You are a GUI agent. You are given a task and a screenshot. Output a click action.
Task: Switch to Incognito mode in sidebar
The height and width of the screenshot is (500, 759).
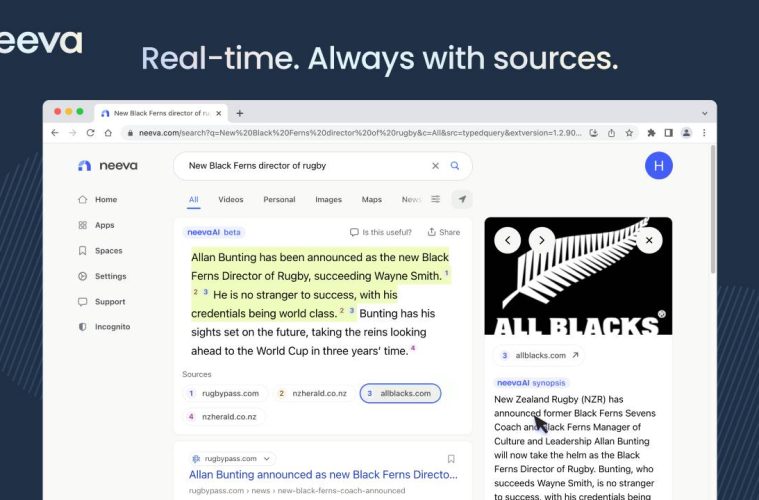[104, 327]
